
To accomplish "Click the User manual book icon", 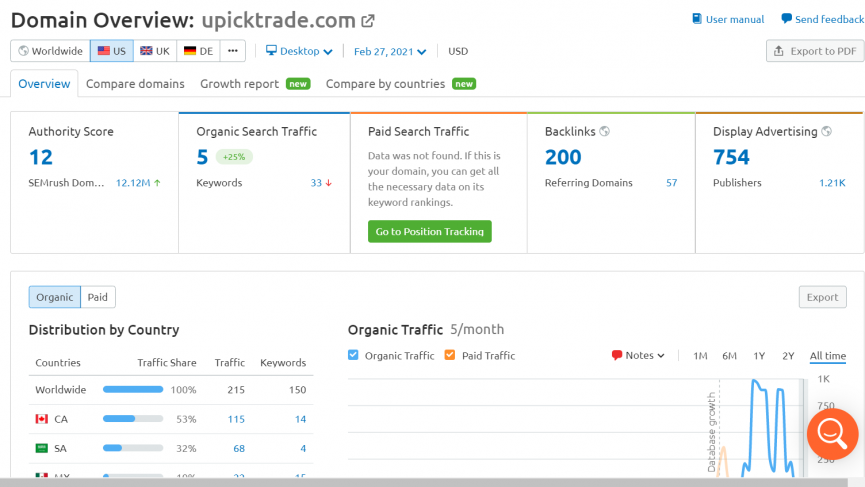I will pos(697,19).
